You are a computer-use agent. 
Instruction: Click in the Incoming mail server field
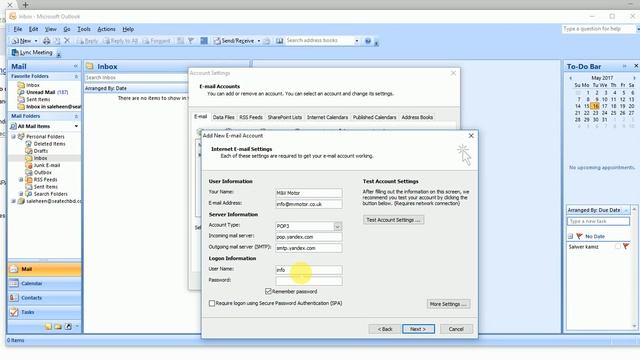click(309, 237)
